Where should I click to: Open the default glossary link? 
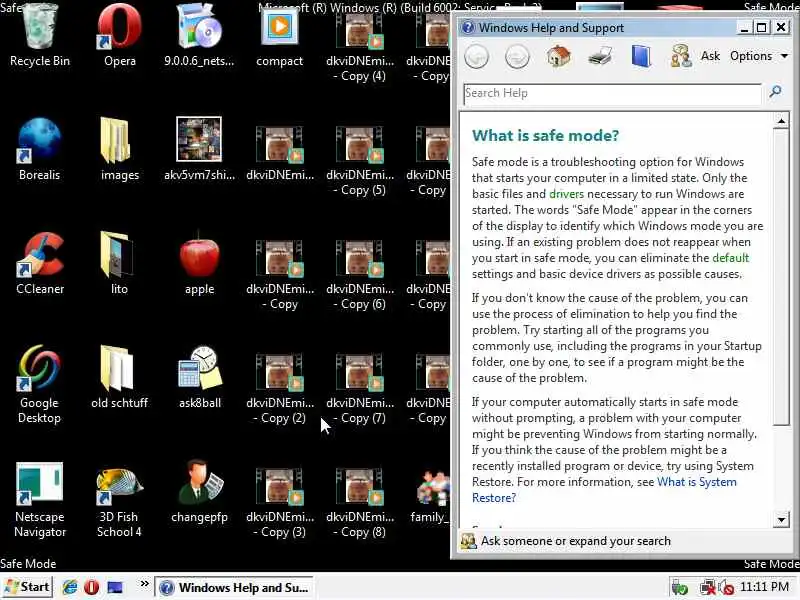pyautogui.click(x=731, y=258)
